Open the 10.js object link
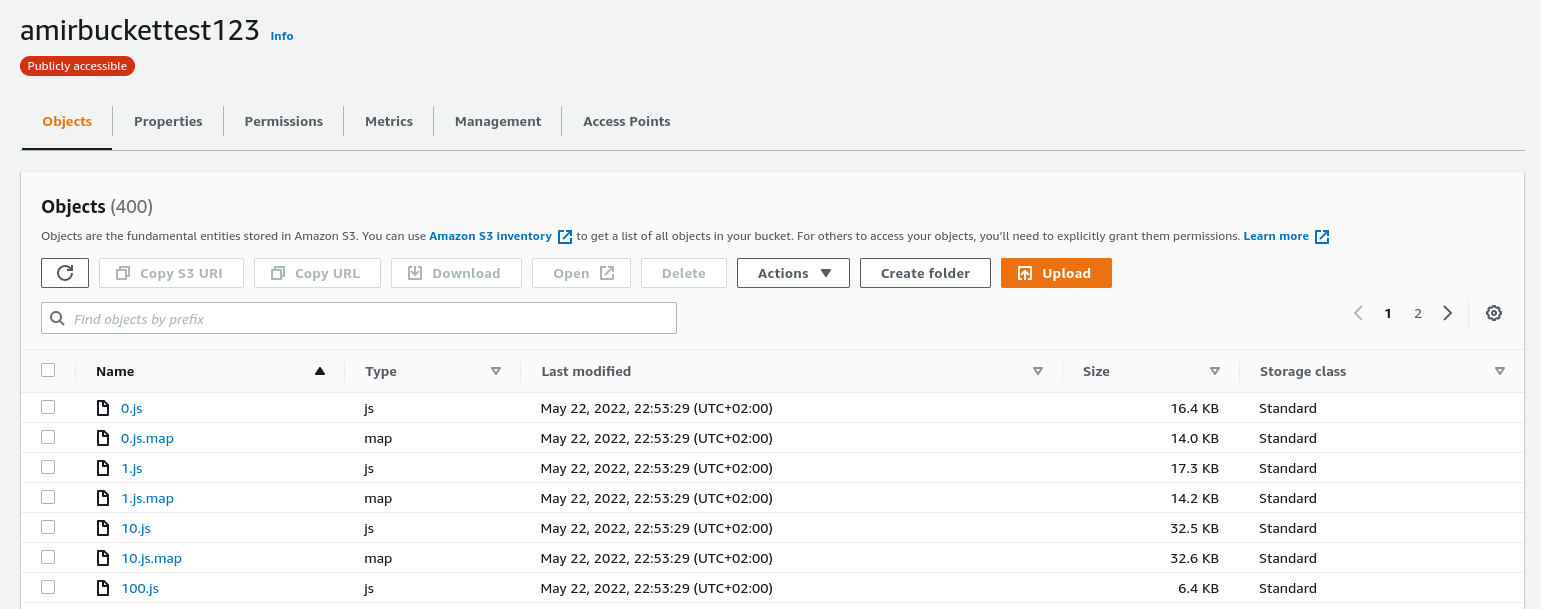 136,528
